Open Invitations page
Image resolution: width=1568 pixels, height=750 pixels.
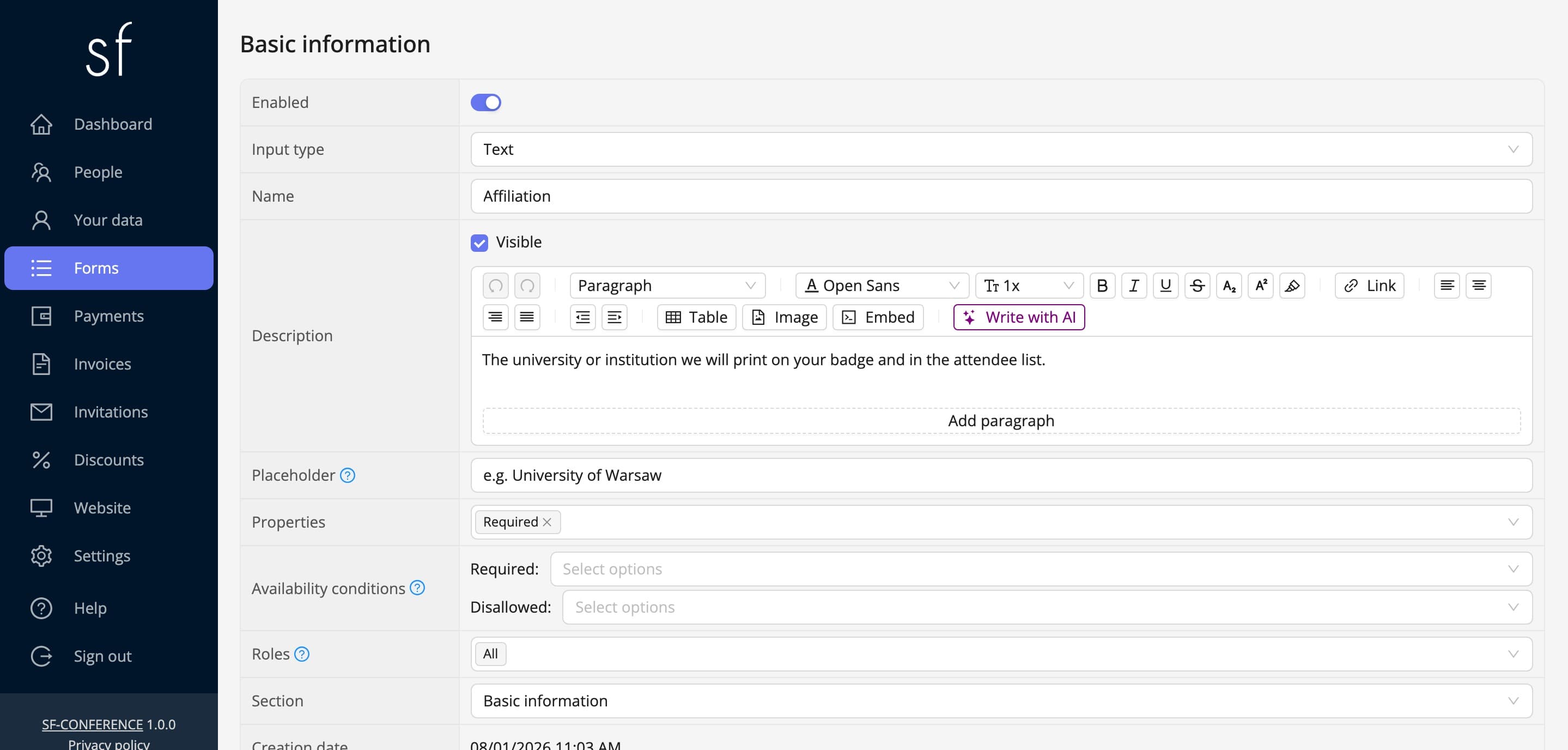pyautogui.click(x=109, y=412)
